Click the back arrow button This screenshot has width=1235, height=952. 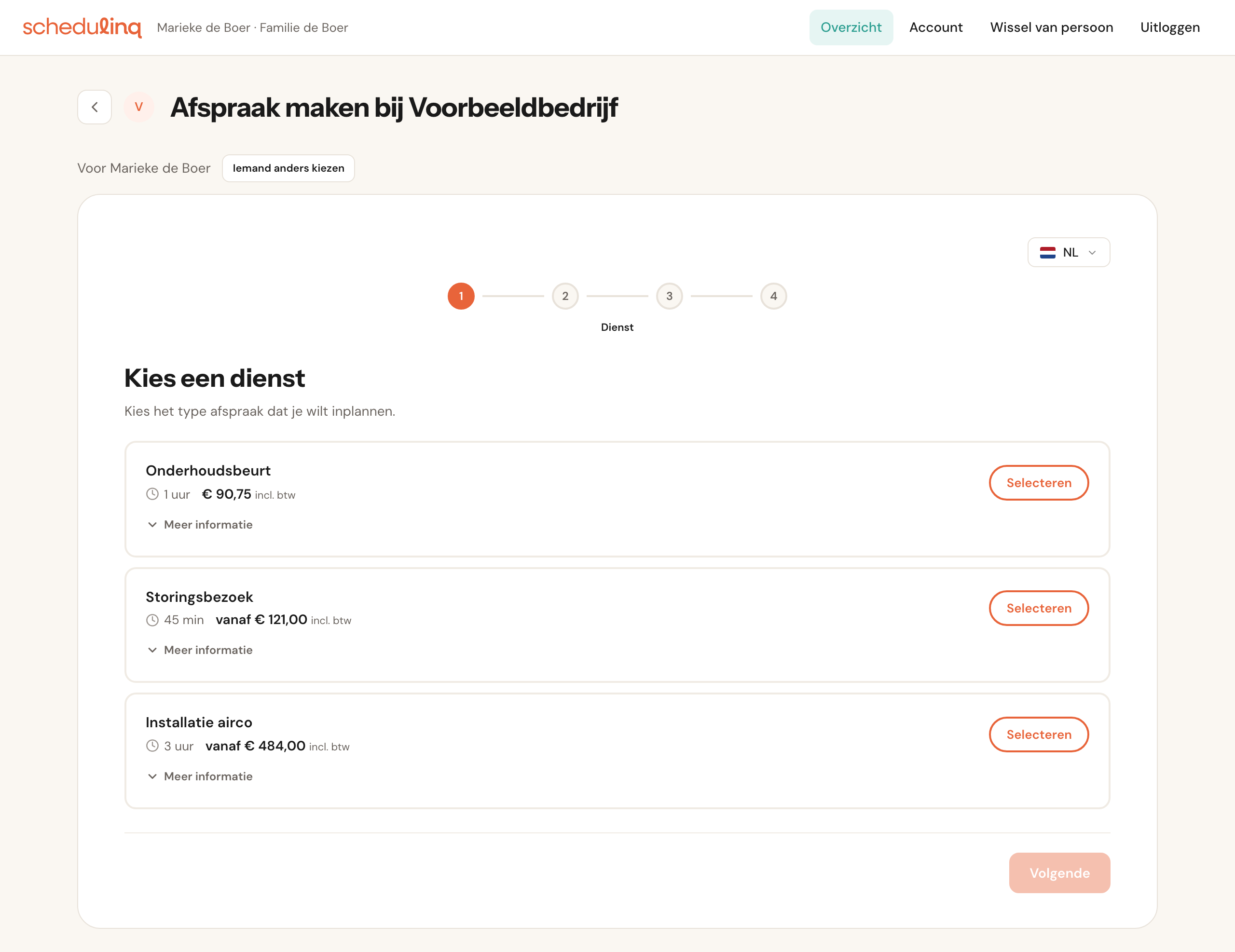point(95,107)
